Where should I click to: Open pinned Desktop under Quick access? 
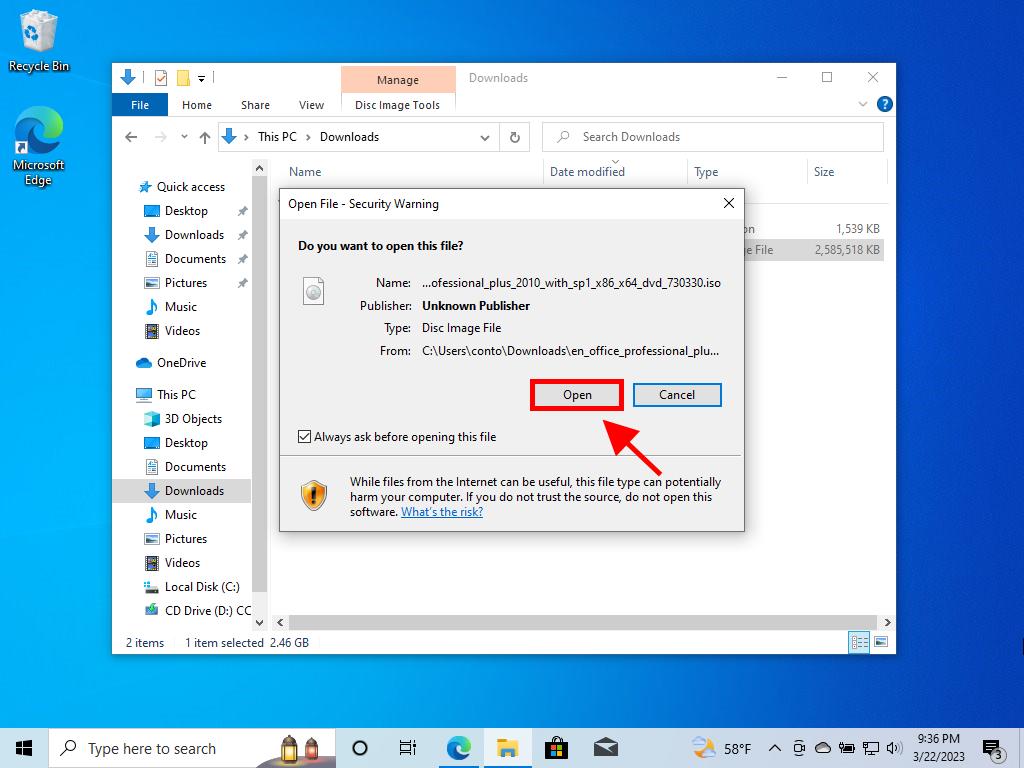point(186,211)
